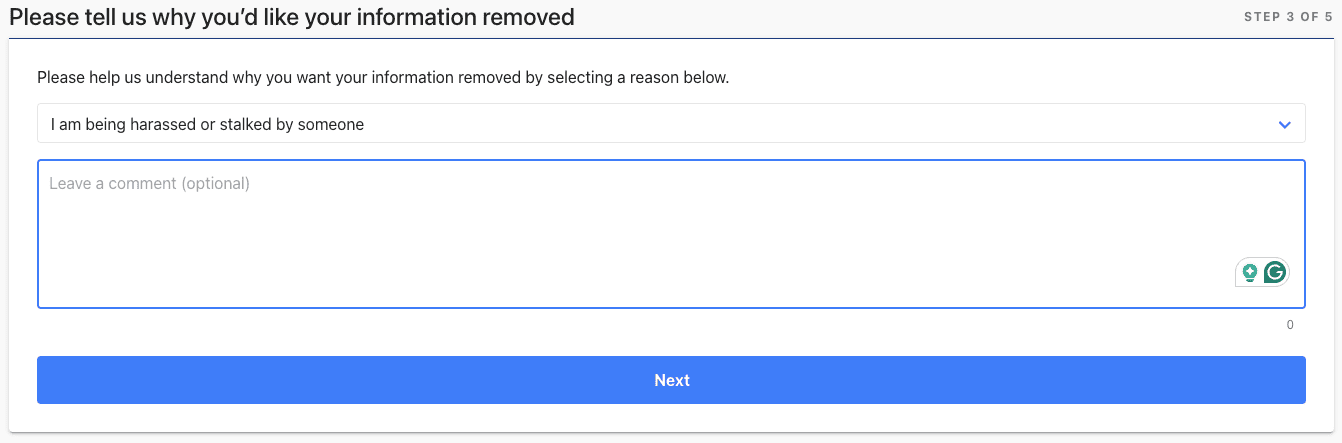Screen dimensions: 1342x443
Task: Click the Grammarly lightbulb suggestions icon
Action: [x=1249, y=272]
